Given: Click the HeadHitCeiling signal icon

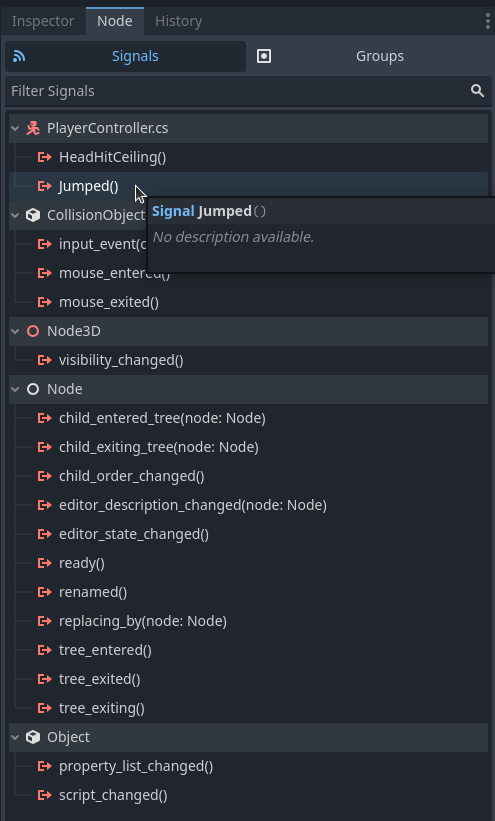Looking at the screenshot, I should pyautogui.click(x=45, y=157).
